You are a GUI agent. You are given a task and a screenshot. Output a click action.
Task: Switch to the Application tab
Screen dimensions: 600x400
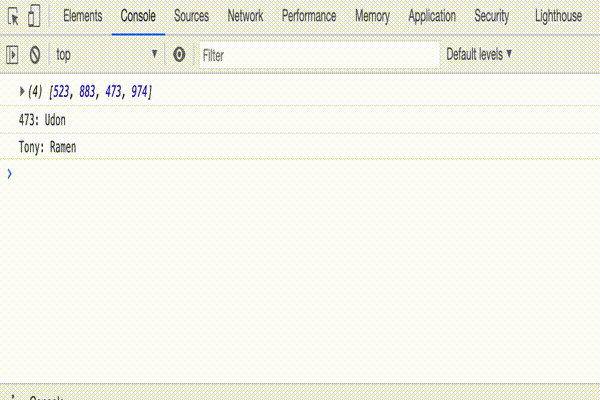coord(432,16)
